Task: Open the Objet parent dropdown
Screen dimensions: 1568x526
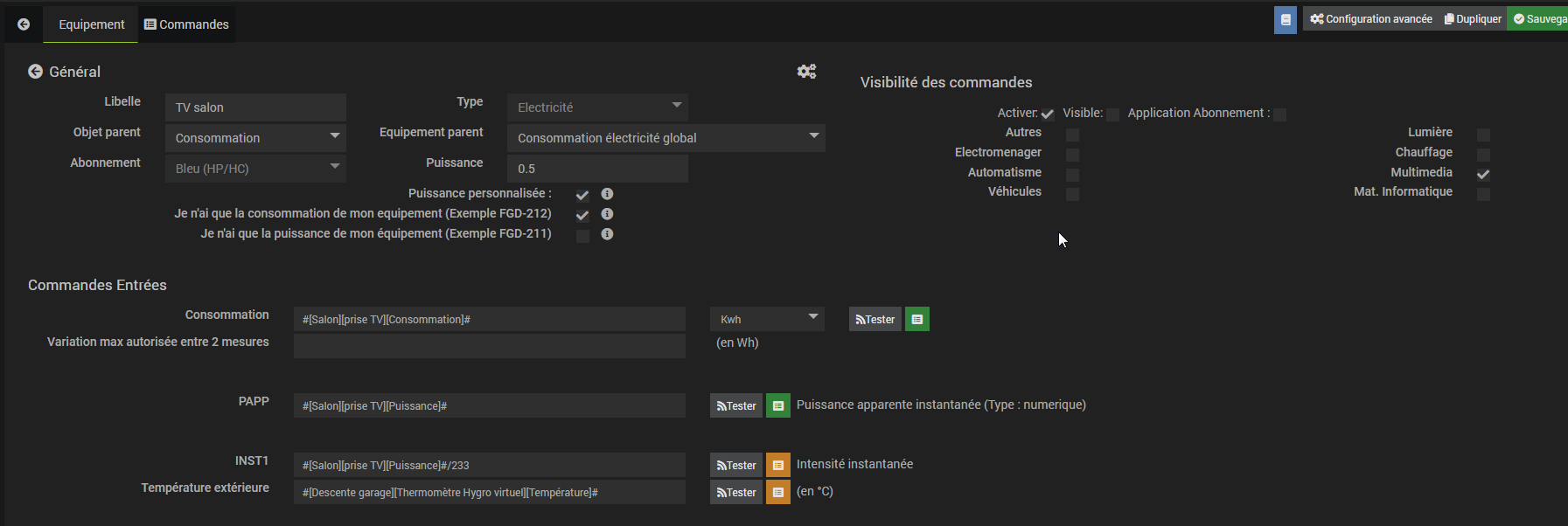Action: [255, 138]
